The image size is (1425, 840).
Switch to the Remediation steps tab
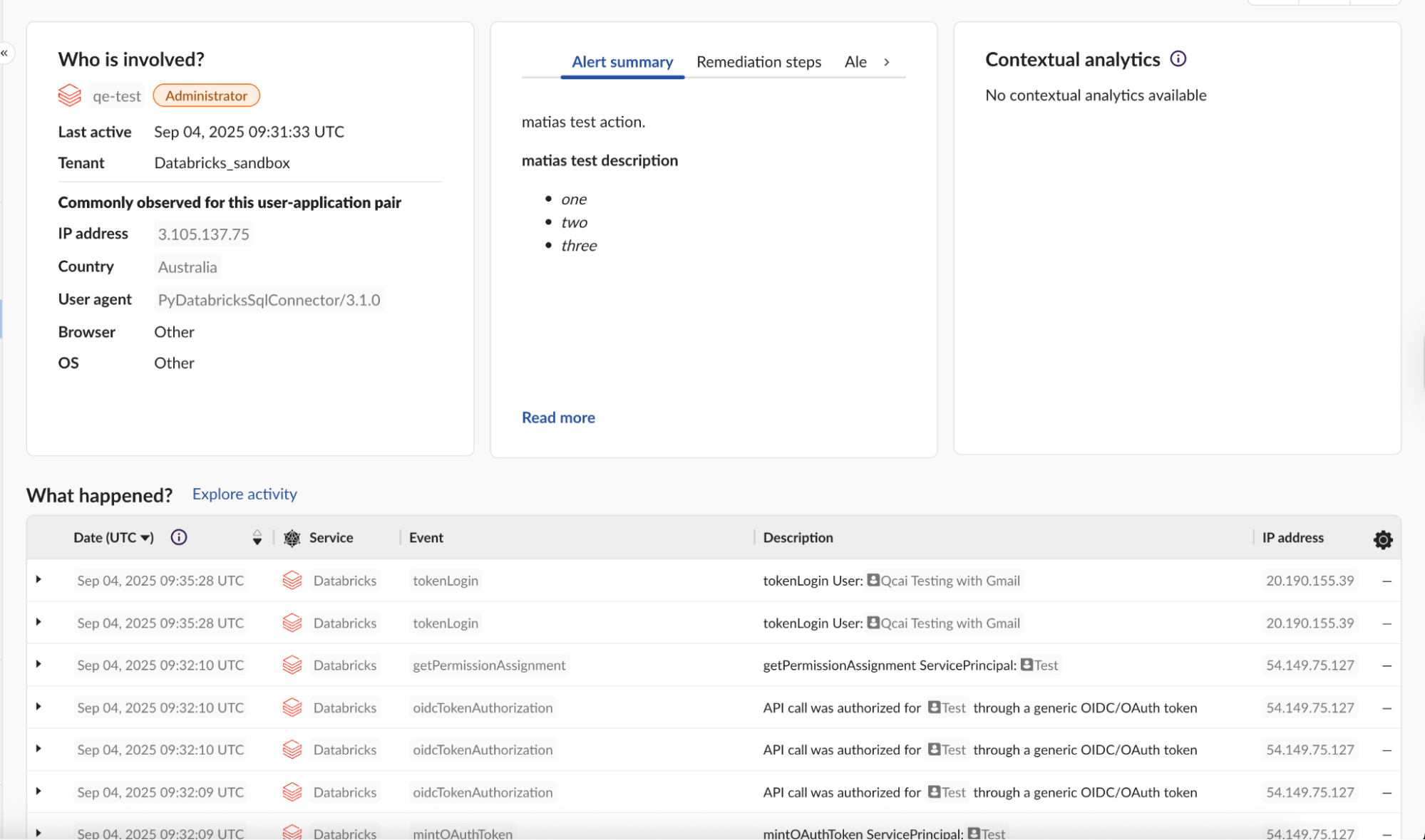click(758, 62)
